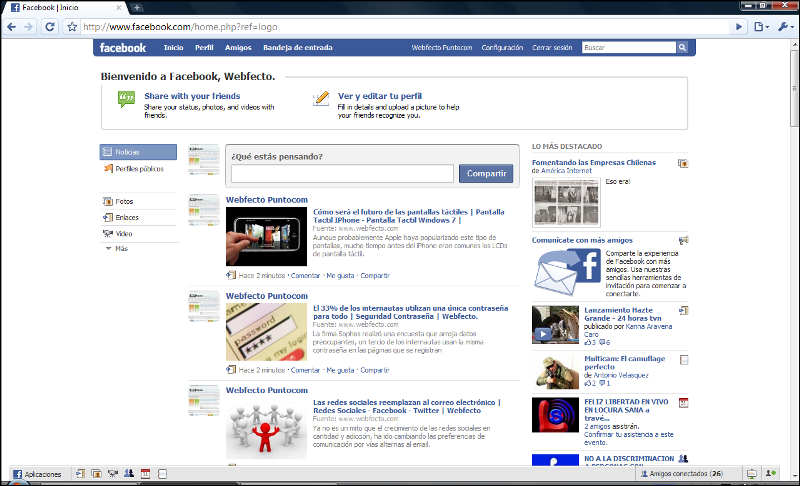Image resolution: width=800 pixels, height=486 pixels.
Task: Click calendar icon beside FELIZ LIBERTAD event
Action: (x=684, y=403)
